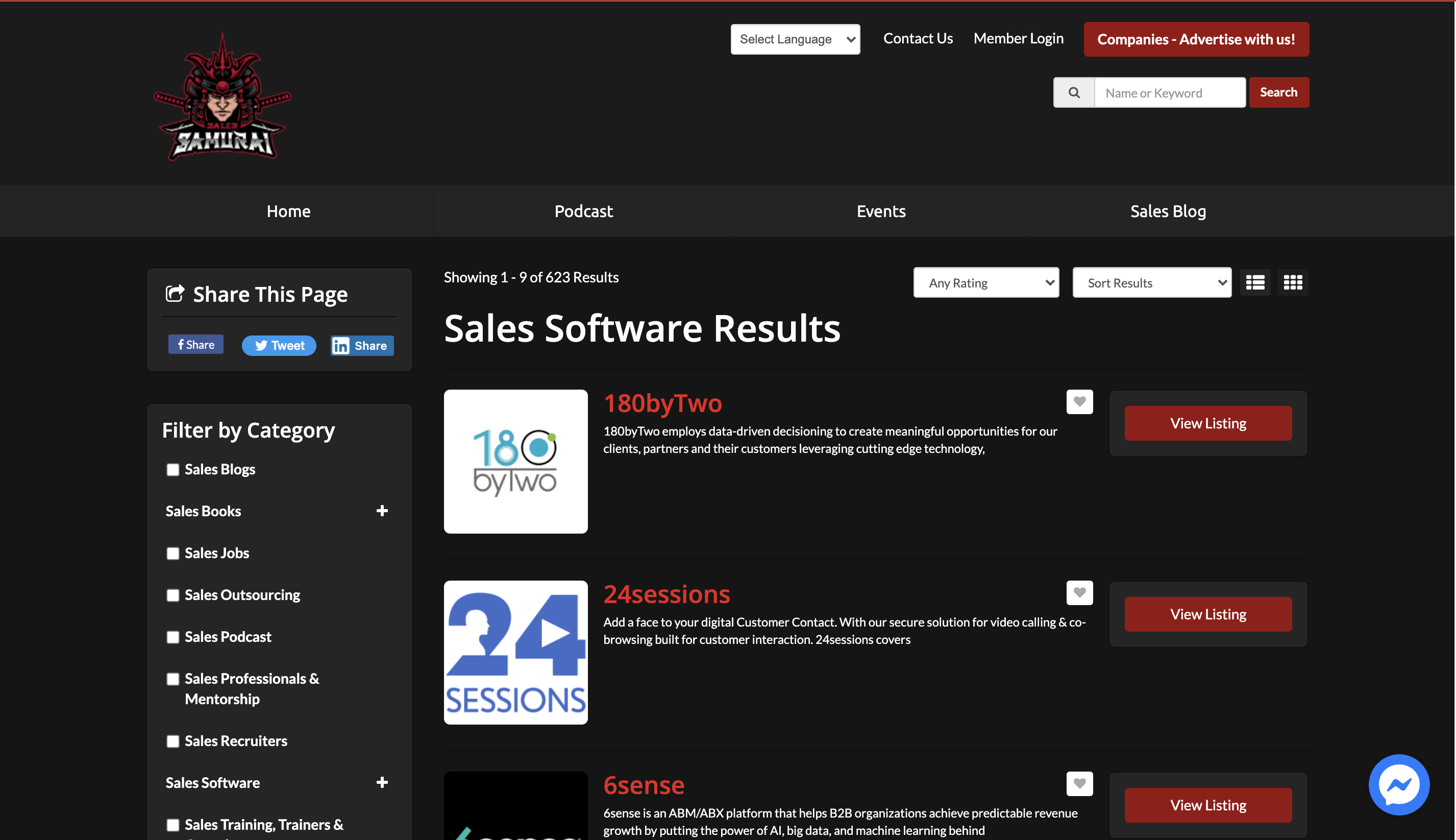Favorite the 24sessions listing heart icon
The width and height of the screenshot is (1456, 840).
[1079, 592]
